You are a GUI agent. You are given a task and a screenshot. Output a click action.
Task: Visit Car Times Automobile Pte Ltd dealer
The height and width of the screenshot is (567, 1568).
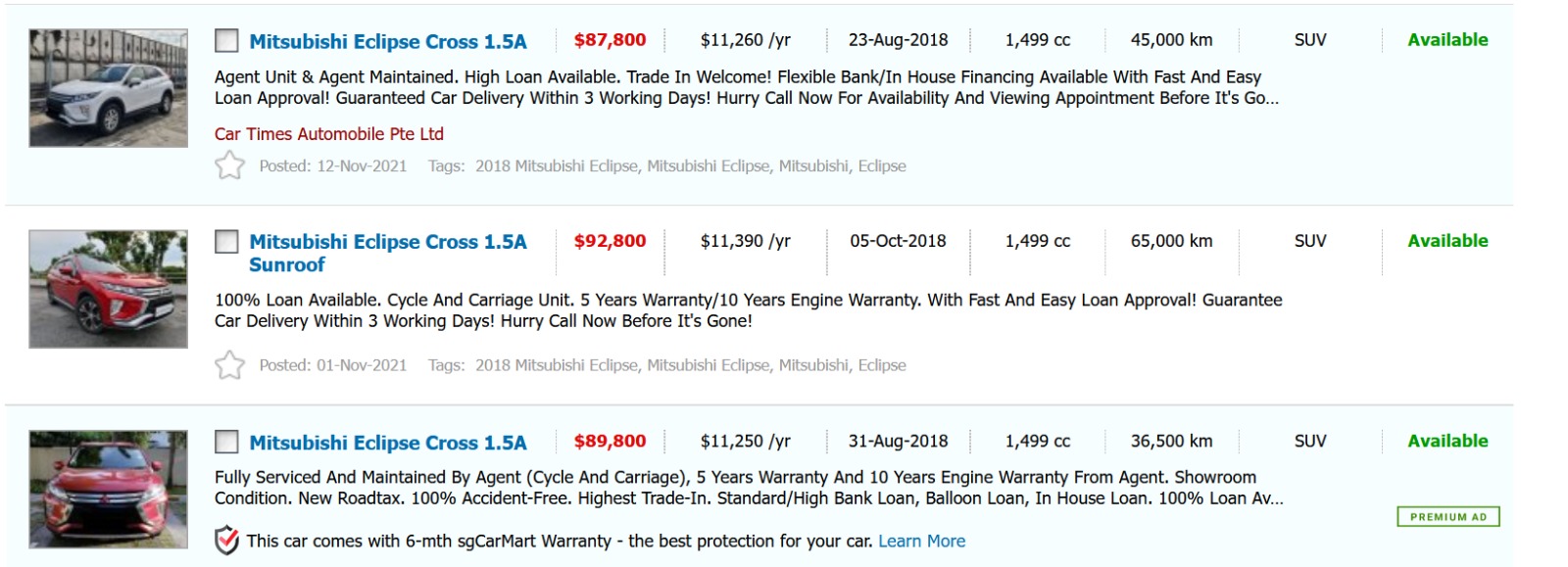click(328, 134)
